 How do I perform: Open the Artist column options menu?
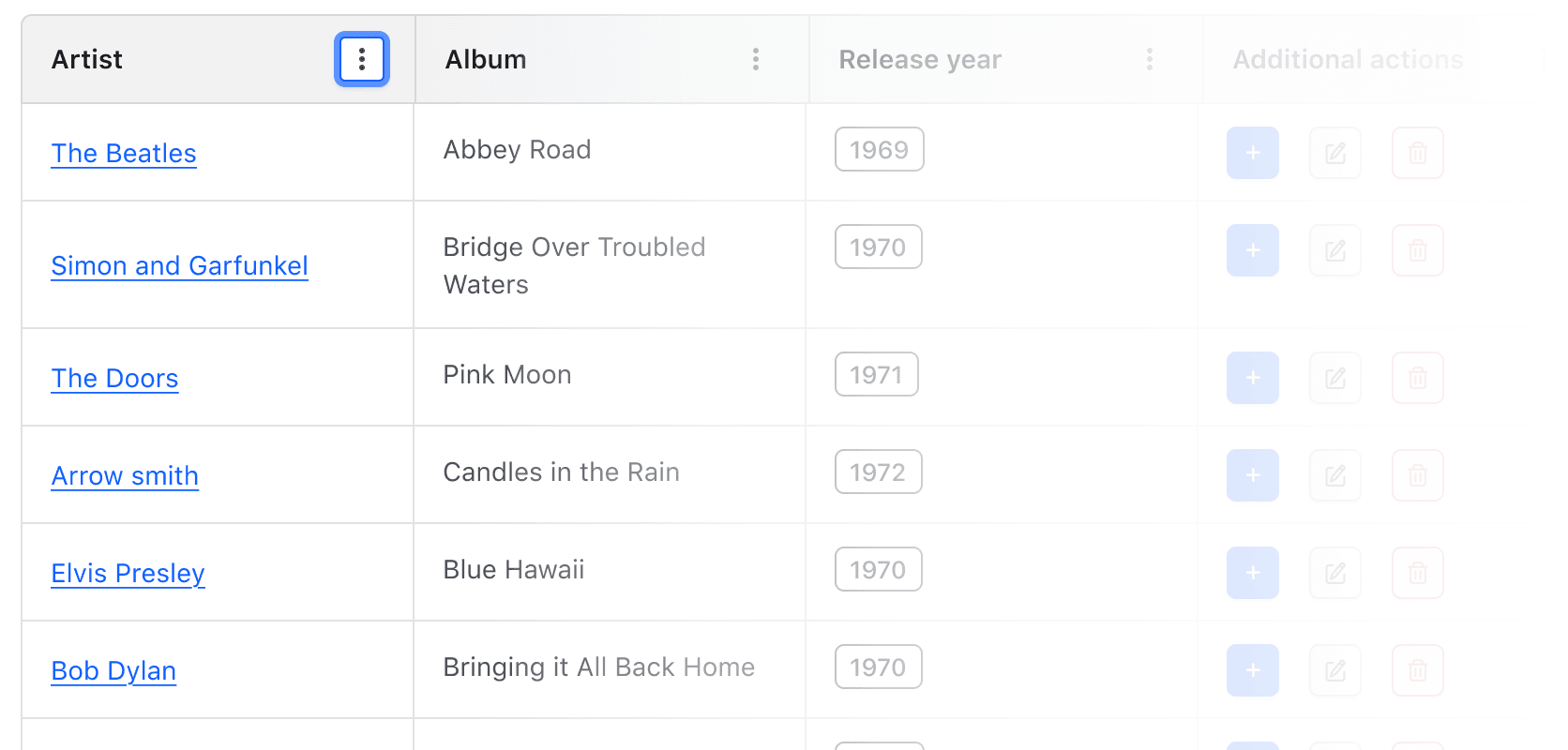[x=362, y=59]
